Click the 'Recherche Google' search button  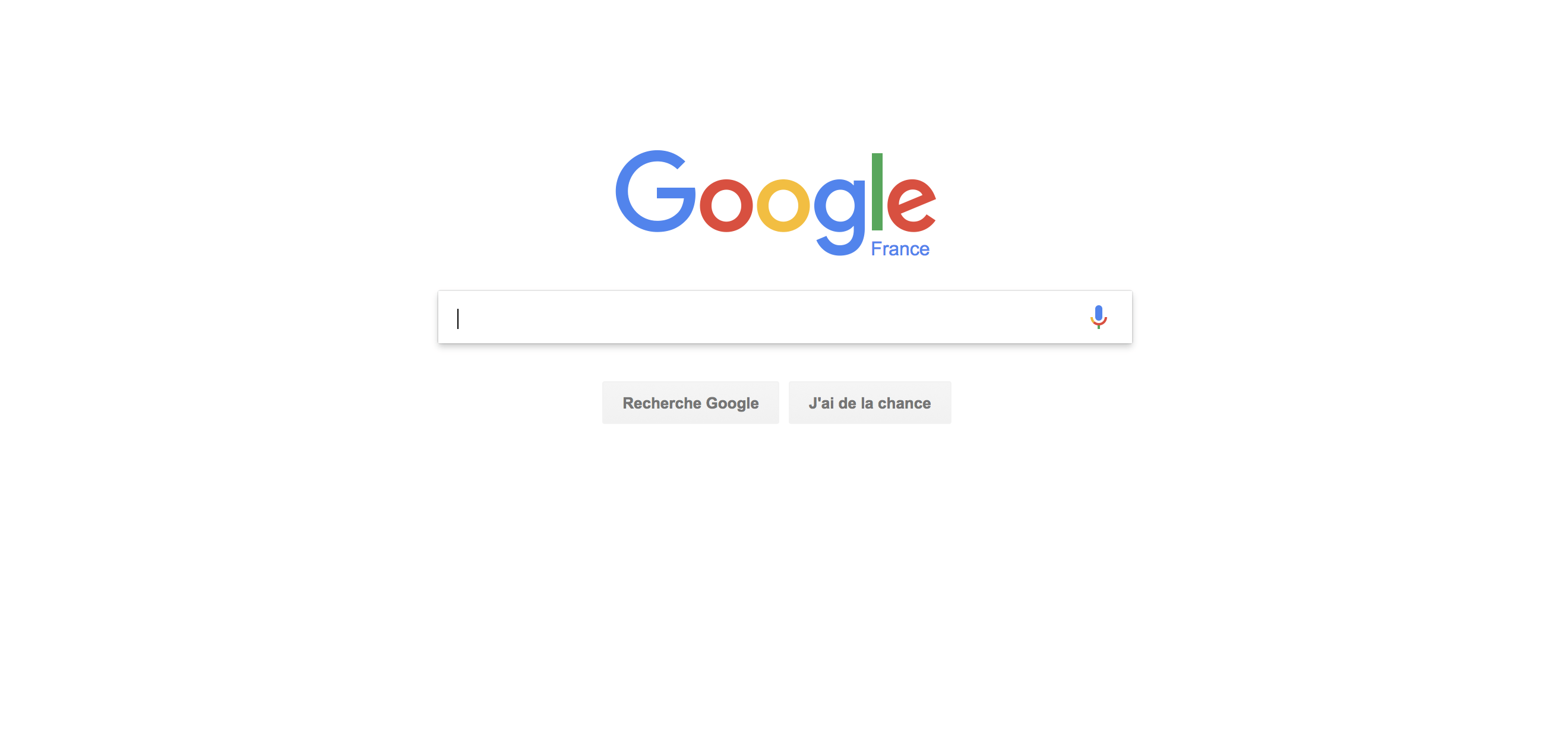coord(690,403)
